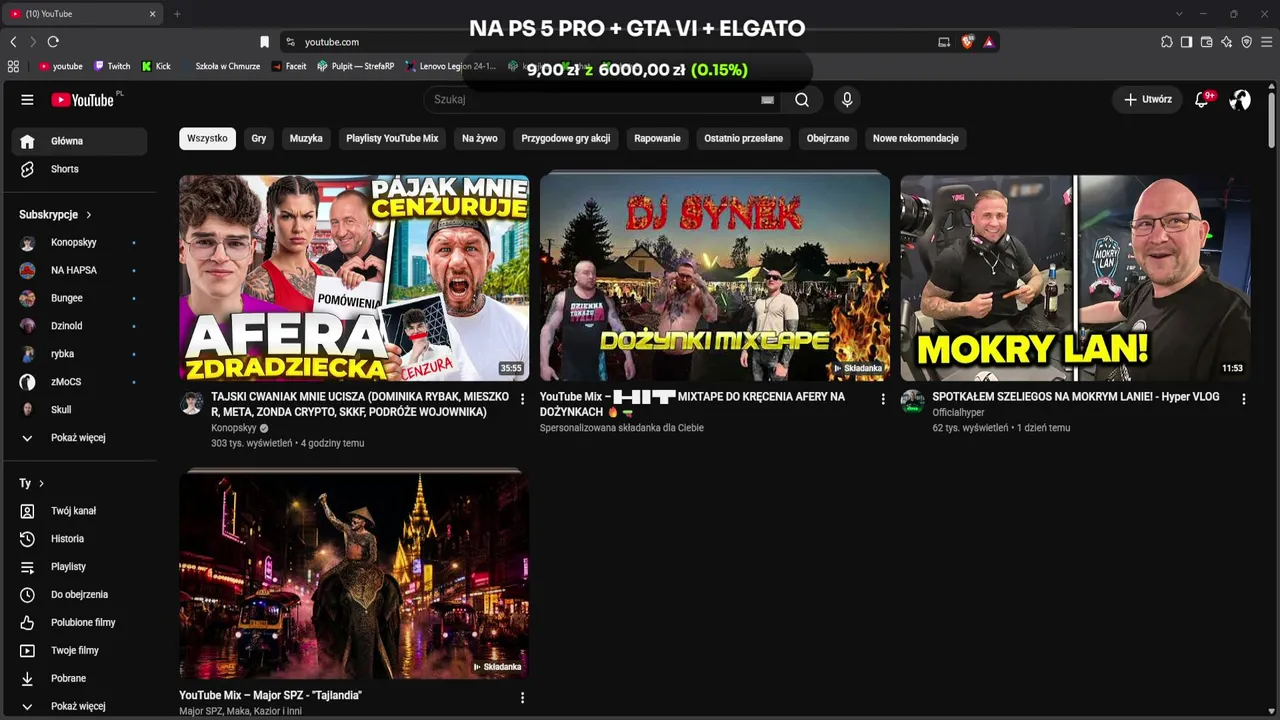Open the Ty section header
The width and height of the screenshot is (1280, 720).
tap(32, 484)
